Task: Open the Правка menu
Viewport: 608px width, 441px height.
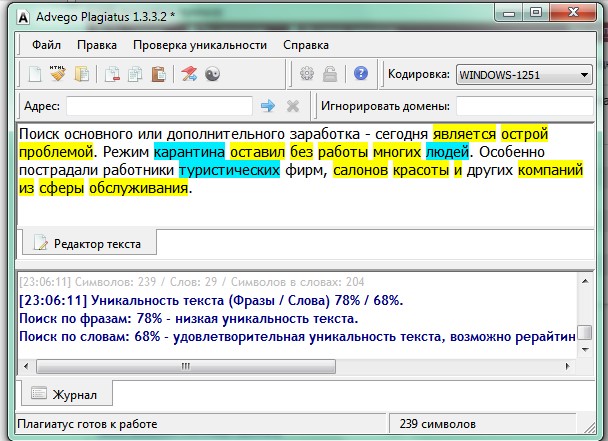Action: click(97, 45)
